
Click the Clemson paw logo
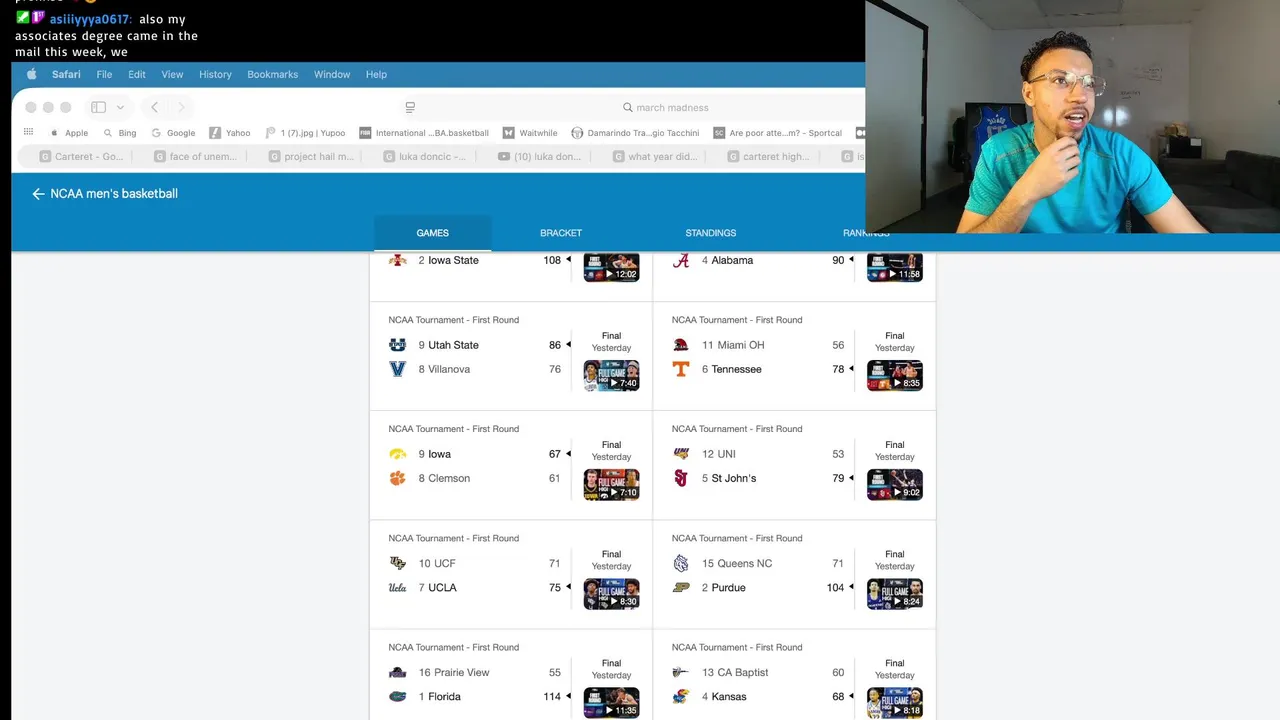(x=397, y=478)
